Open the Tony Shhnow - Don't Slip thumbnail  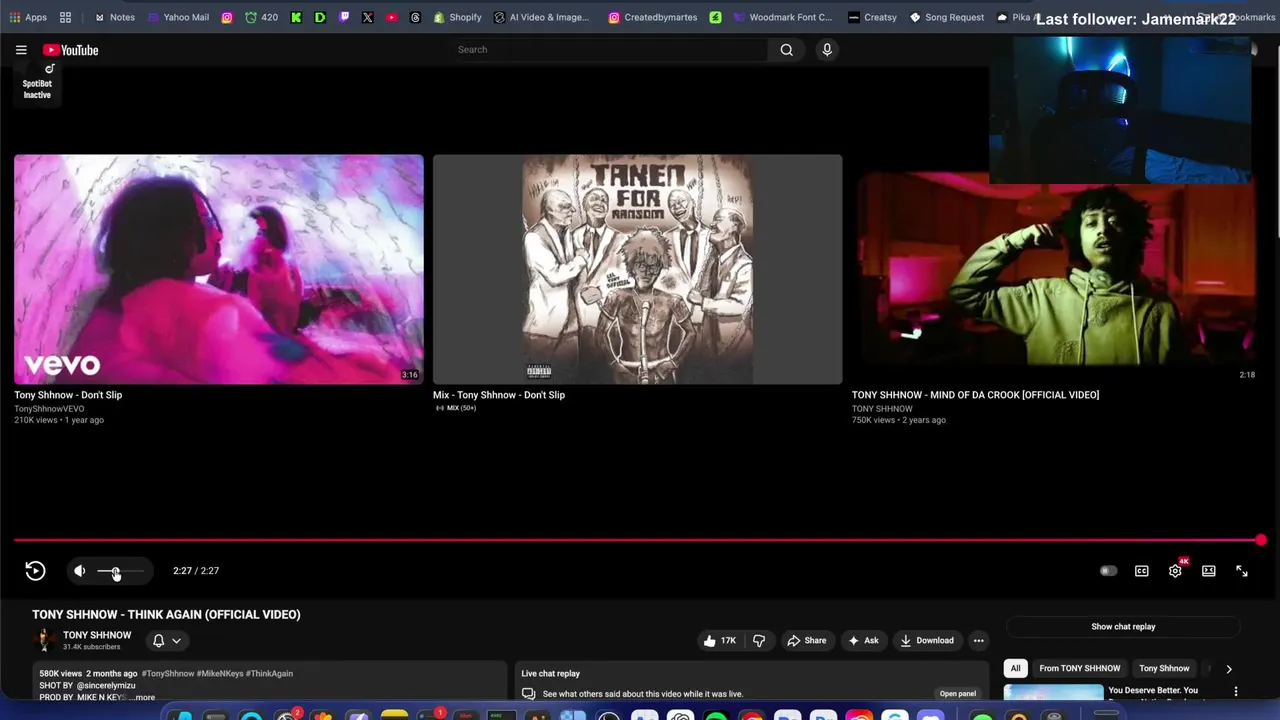pos(219,269)
